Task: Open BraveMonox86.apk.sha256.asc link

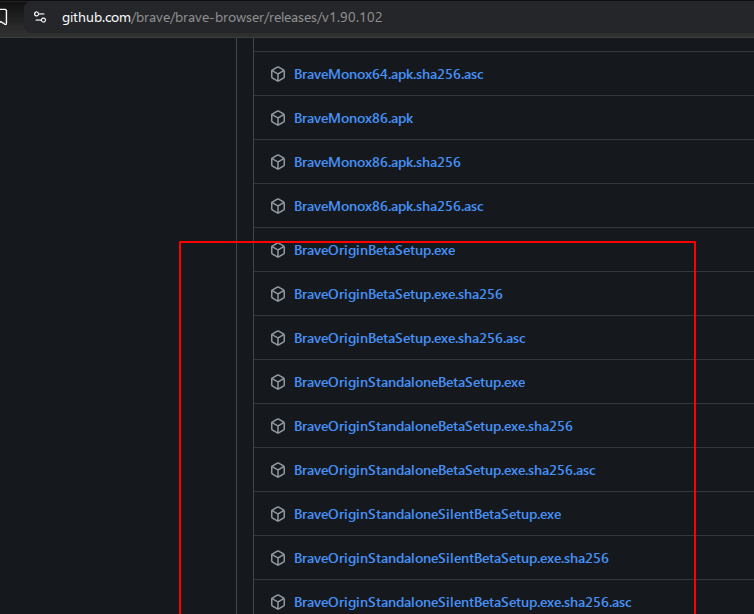Action: coord(389,206)
